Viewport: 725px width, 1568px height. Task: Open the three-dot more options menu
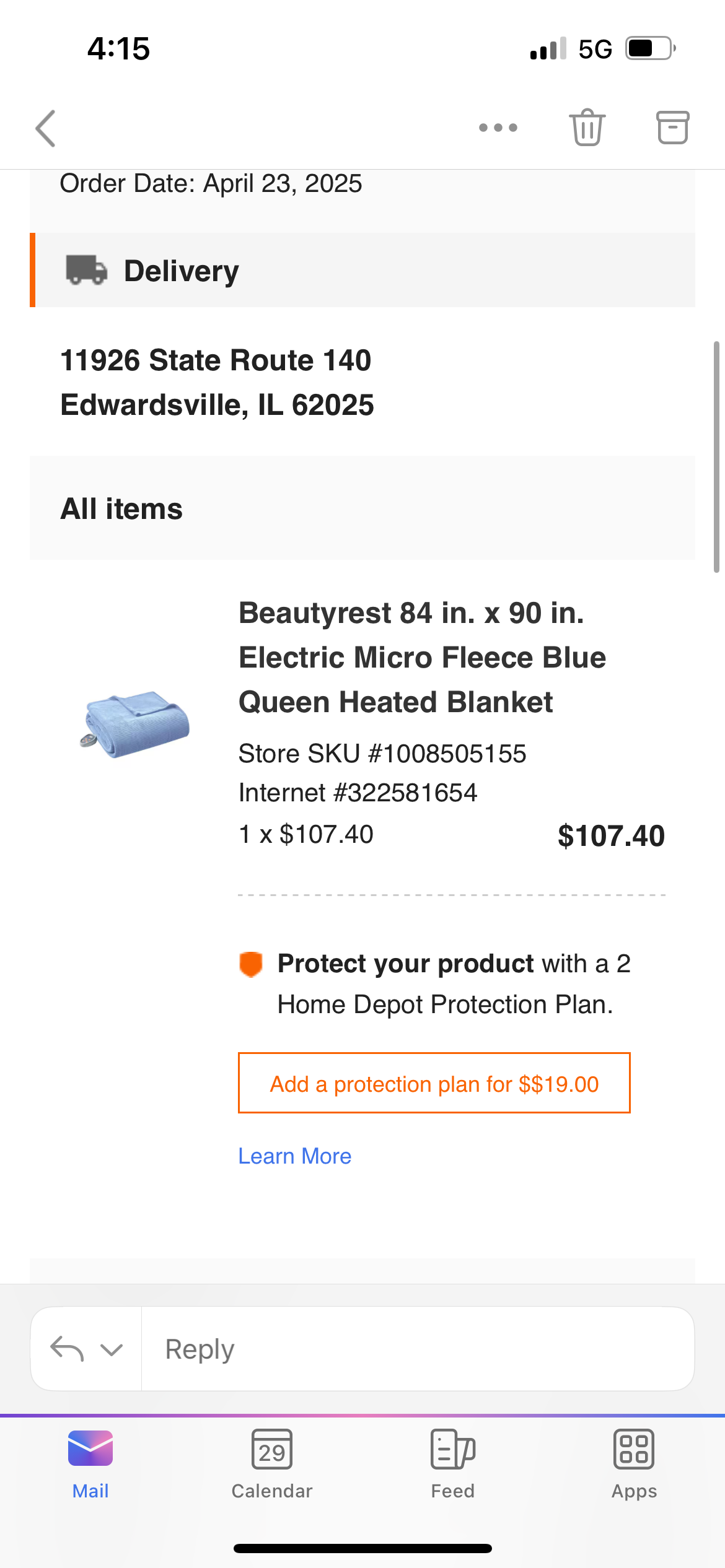[498, 128]
